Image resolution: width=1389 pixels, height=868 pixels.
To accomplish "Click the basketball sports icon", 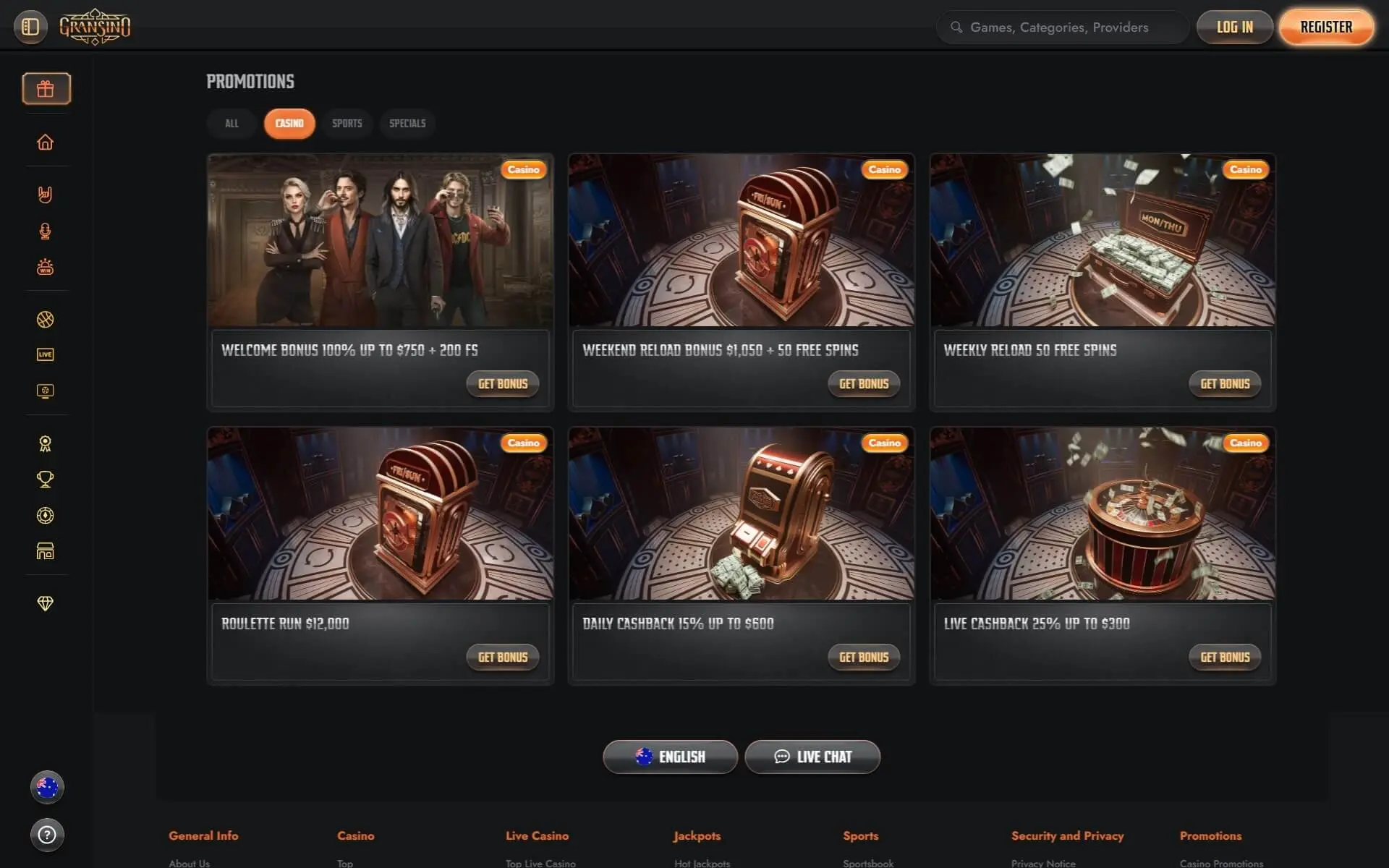I will (x=46, y=319).
